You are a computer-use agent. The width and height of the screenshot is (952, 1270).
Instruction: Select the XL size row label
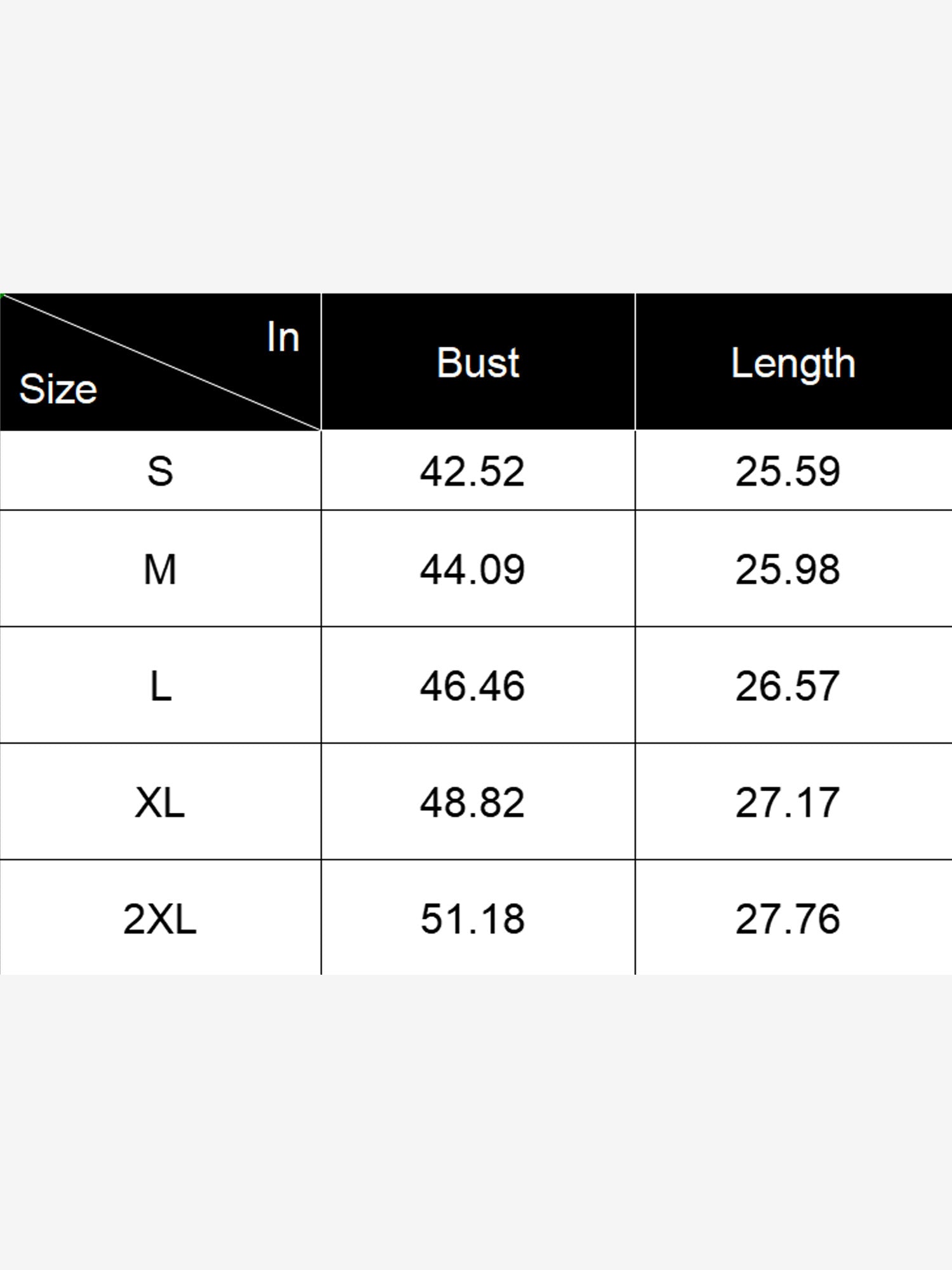point(160,802)
